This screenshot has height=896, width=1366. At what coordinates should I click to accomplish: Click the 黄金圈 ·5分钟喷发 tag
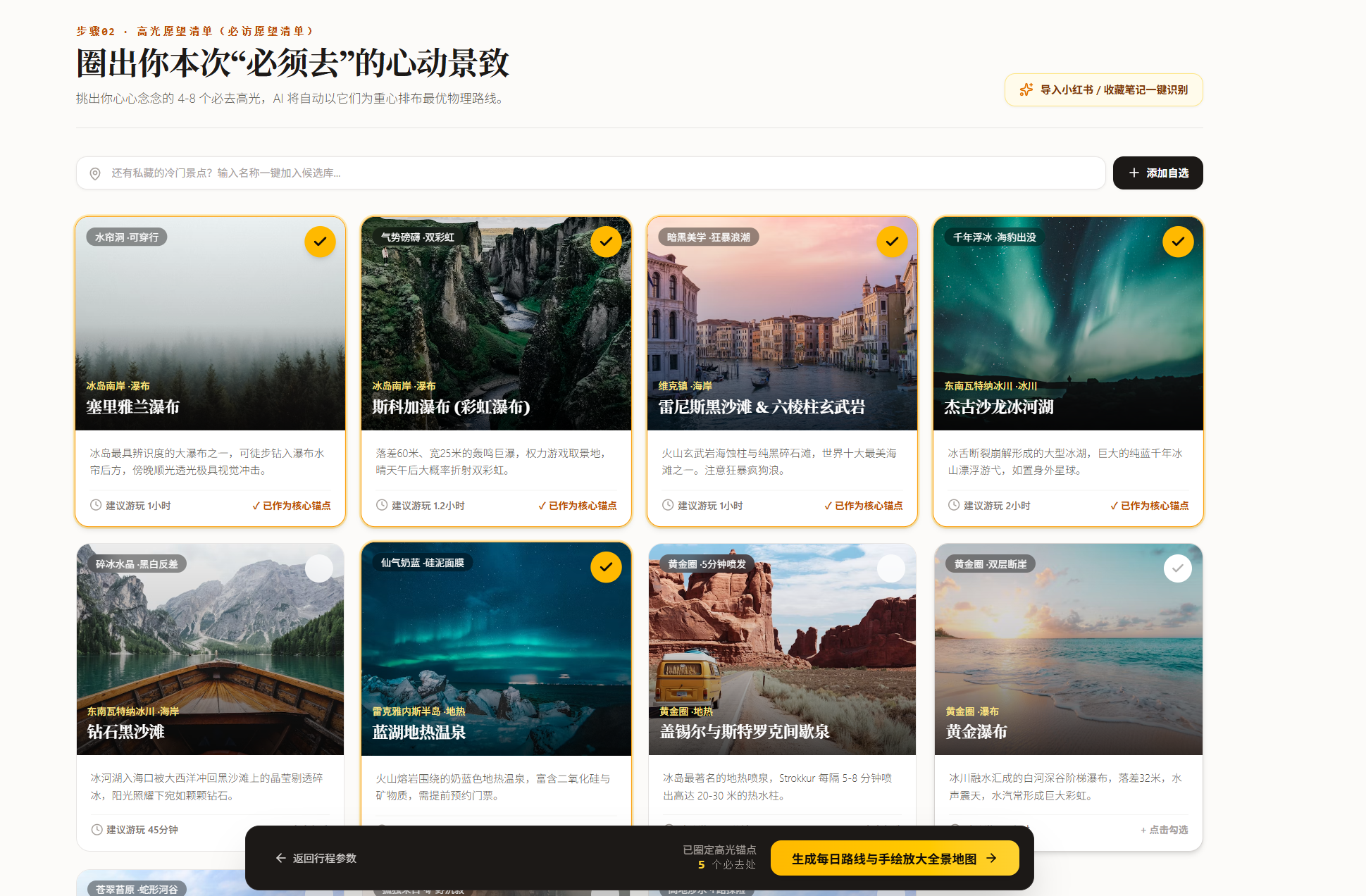[x=707, y=564]
